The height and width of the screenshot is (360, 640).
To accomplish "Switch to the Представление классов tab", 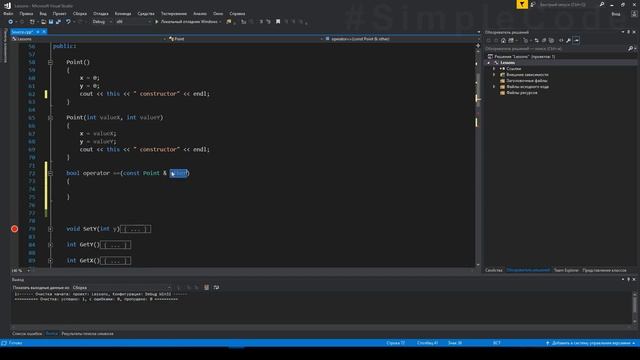I will click(604, 270).
